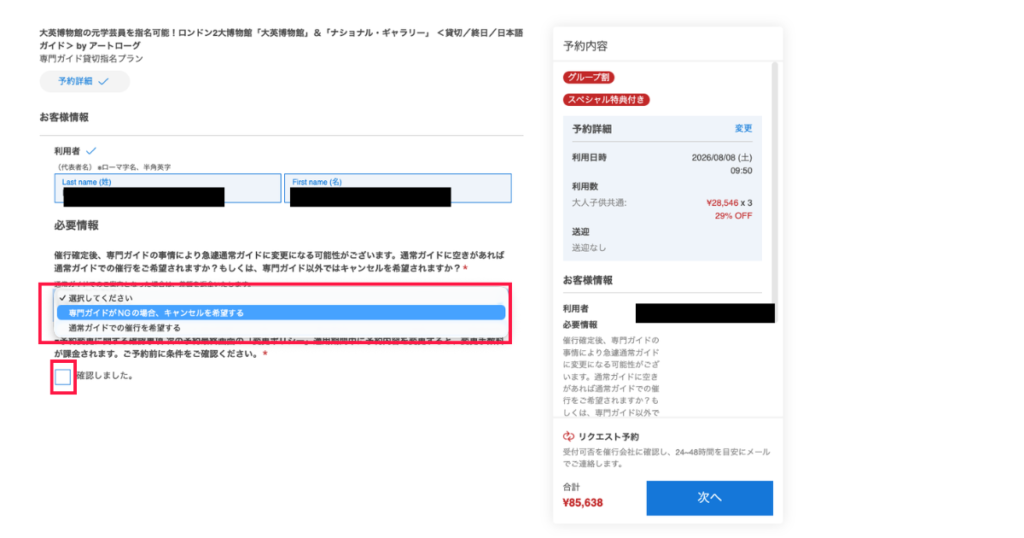Choose 通常ガイドでの催行を希望する option
Viewport: 1024px width, 538px height.
pyautogui.click(x=281, y=328)
